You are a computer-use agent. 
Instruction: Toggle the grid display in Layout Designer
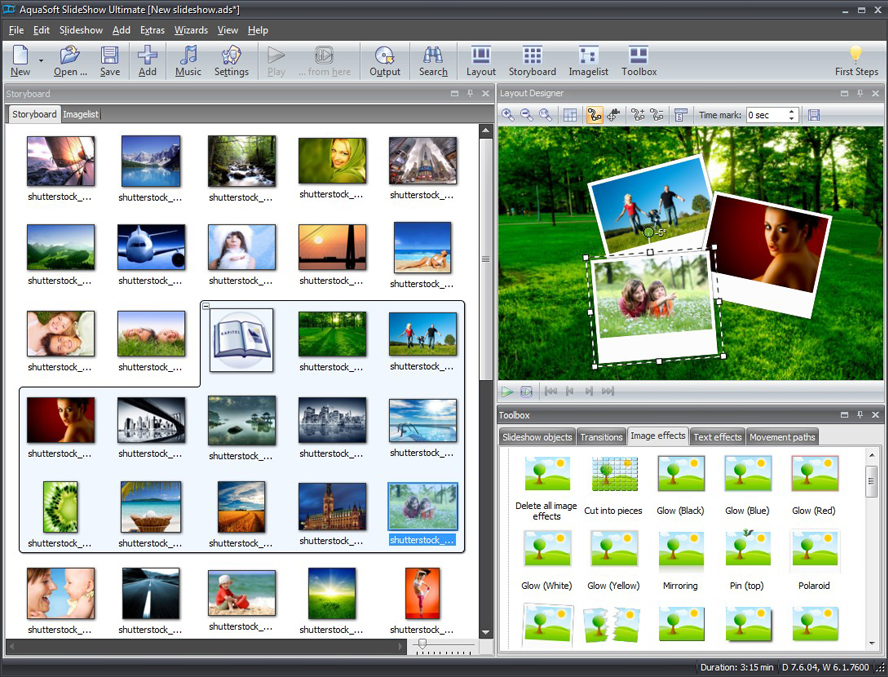pyautogui.click(x=569, y=115)
